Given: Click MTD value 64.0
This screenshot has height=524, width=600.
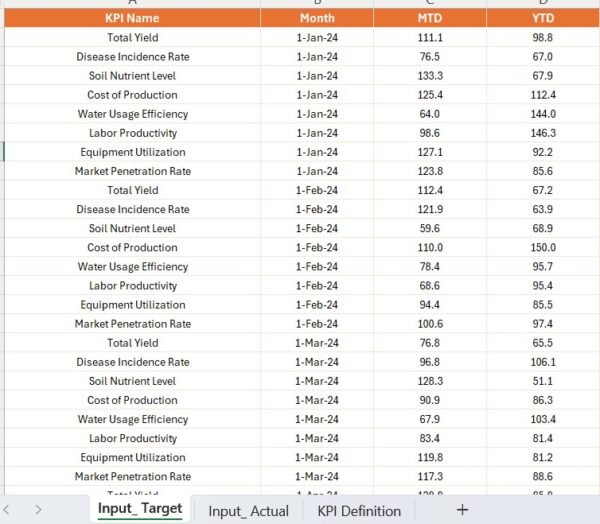Looking at the screenshot, I should pos(430,114).
